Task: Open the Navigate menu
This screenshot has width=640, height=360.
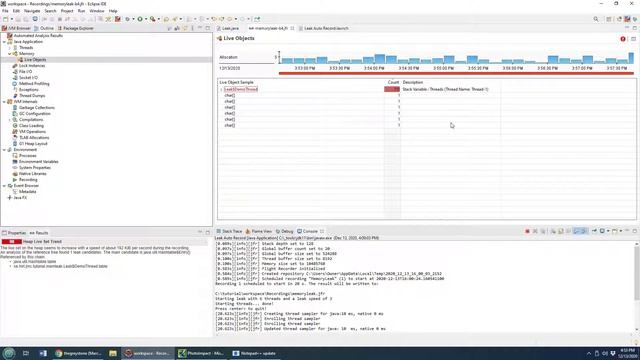Action: [32, 11]
